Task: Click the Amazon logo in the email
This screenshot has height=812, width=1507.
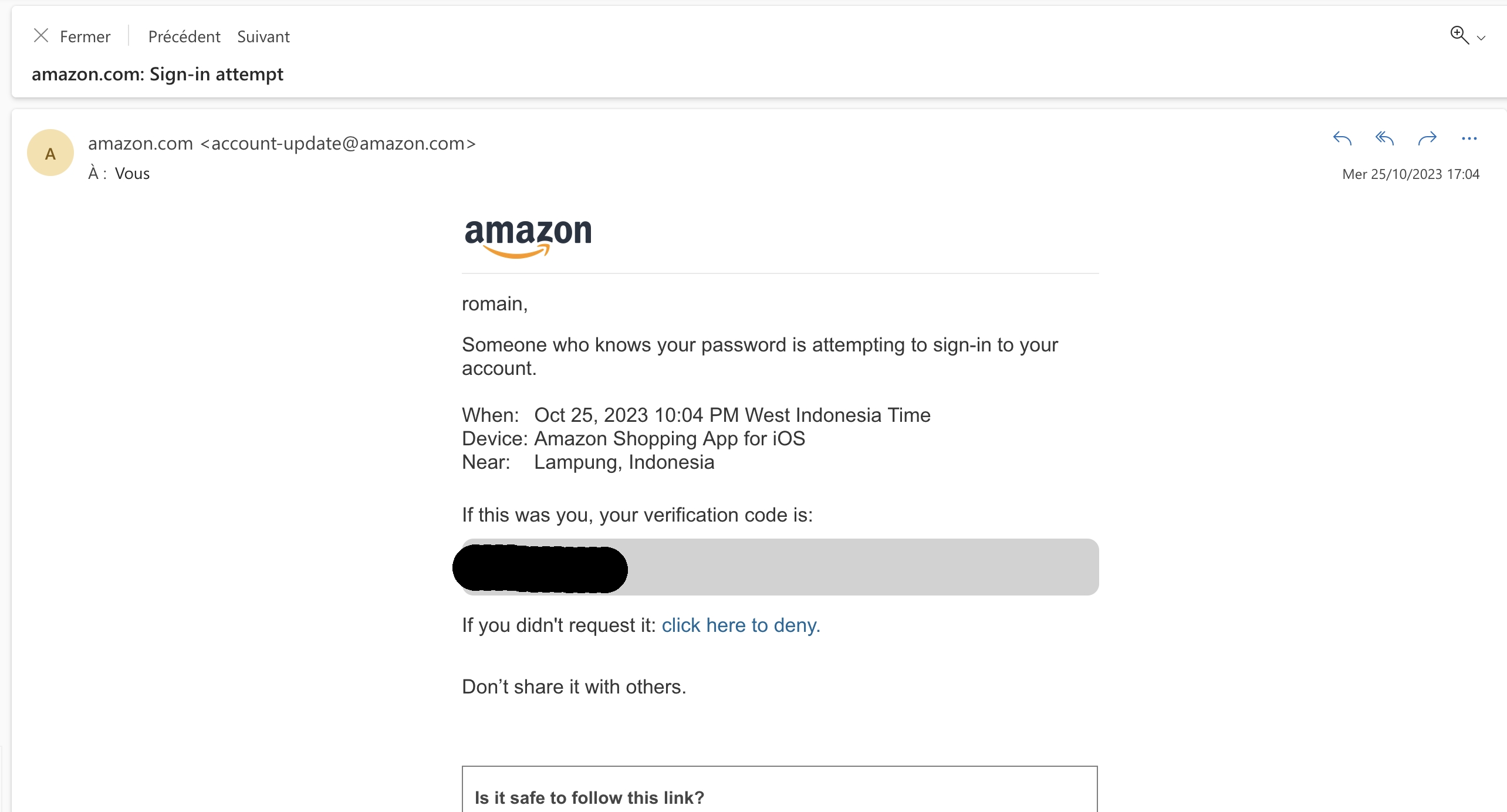Action: point(528,236)
